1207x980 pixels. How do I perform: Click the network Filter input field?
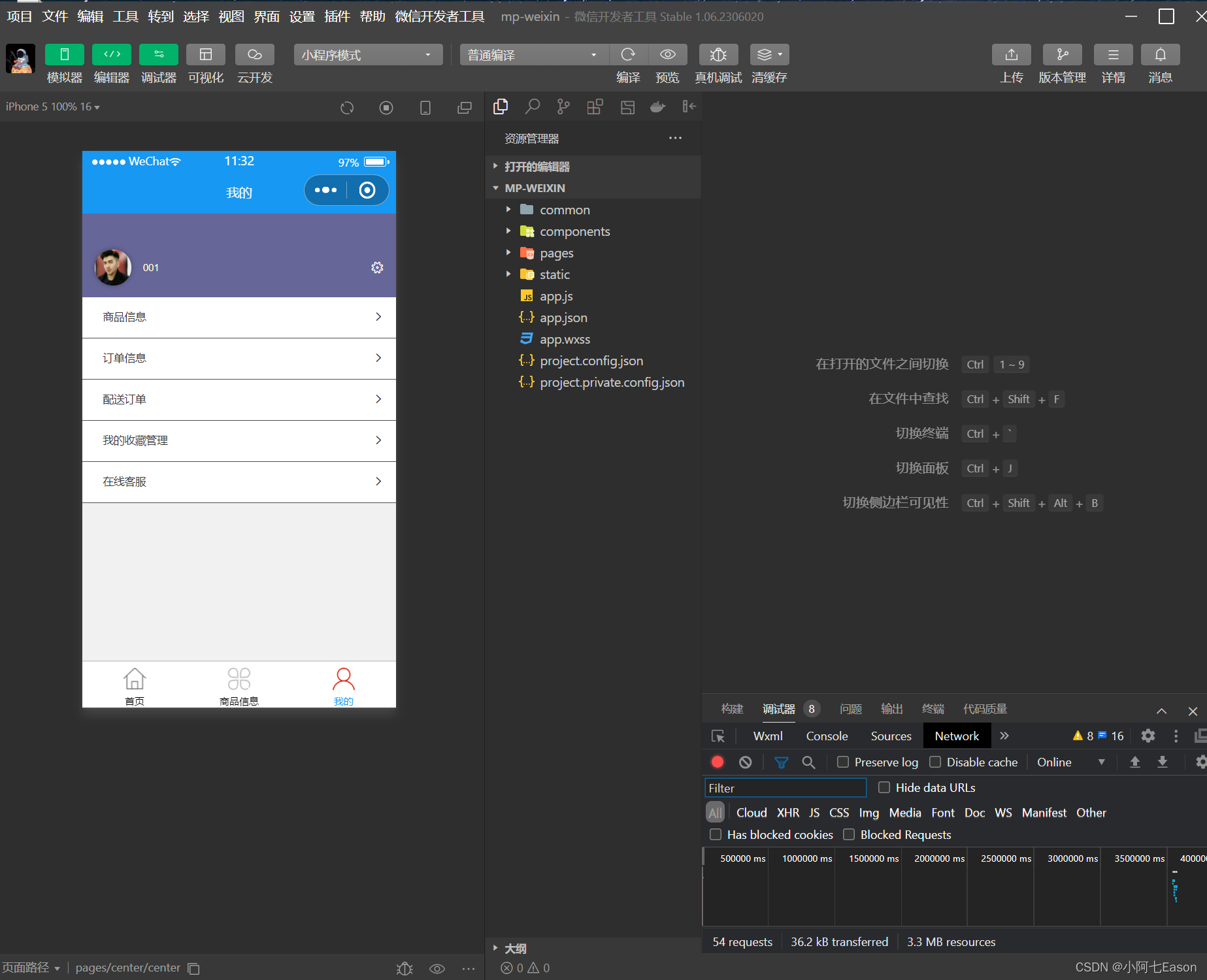(x=785, y=788)
